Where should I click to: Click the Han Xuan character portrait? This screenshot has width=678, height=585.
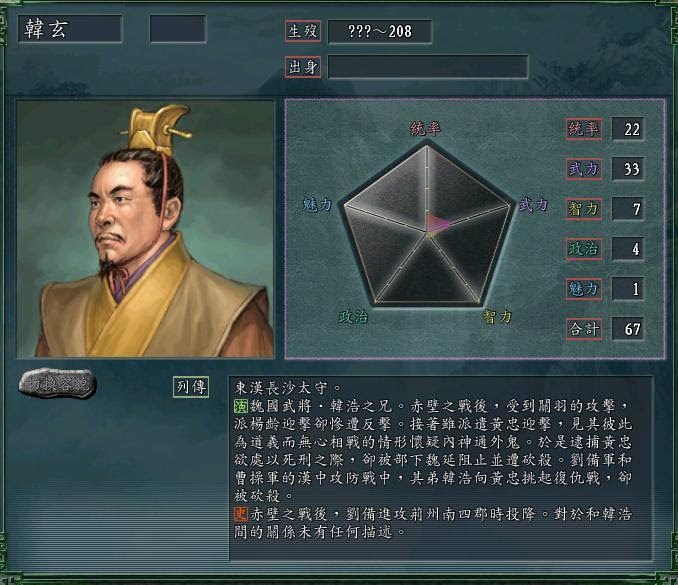(x=145, y=229)
